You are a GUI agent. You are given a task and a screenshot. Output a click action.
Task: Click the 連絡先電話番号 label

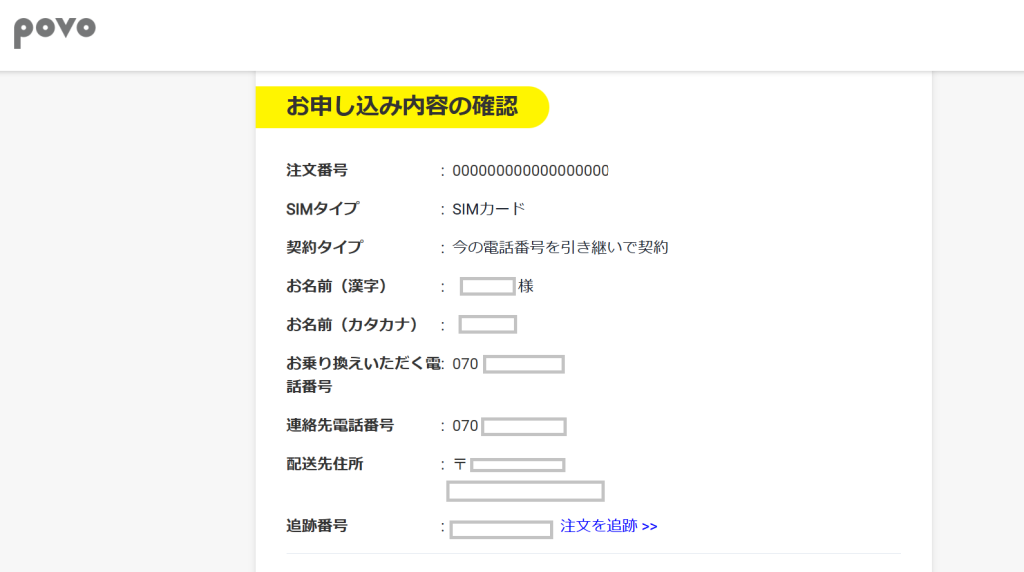(x=340, y=426)
